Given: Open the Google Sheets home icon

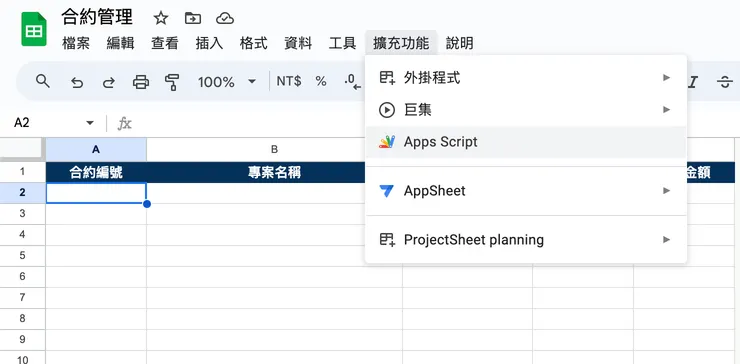Looking at the screenshot, I should (x=34, y=29).
